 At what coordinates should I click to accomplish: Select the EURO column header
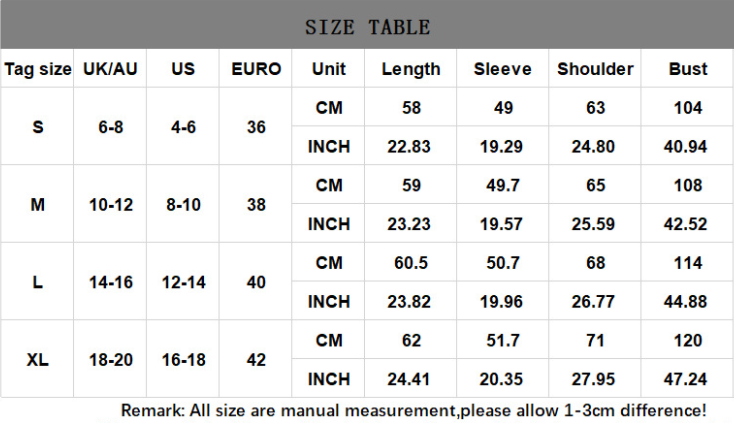pos(256,69)
